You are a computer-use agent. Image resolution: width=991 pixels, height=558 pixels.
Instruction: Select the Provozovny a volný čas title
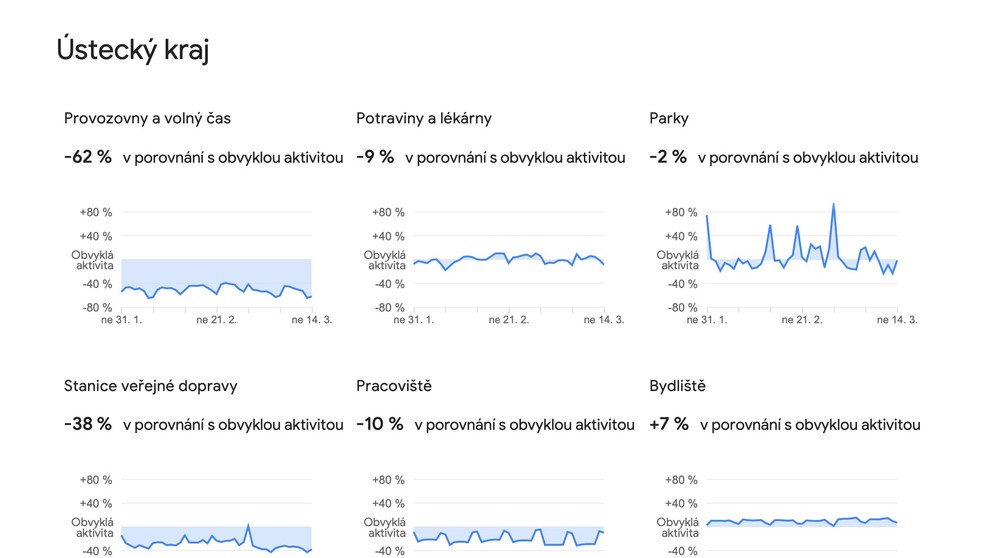coord(147,118)
